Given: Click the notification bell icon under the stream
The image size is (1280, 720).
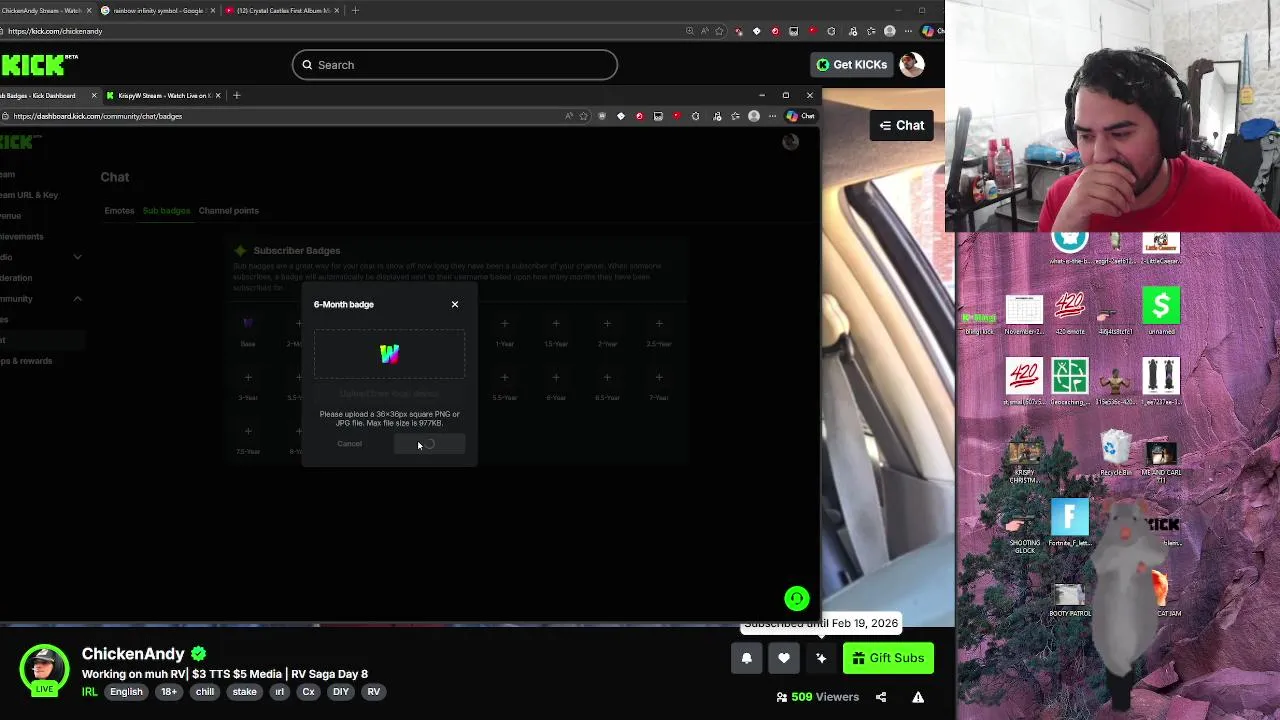Looking at the screenshot, I should (x=746, y=658).
